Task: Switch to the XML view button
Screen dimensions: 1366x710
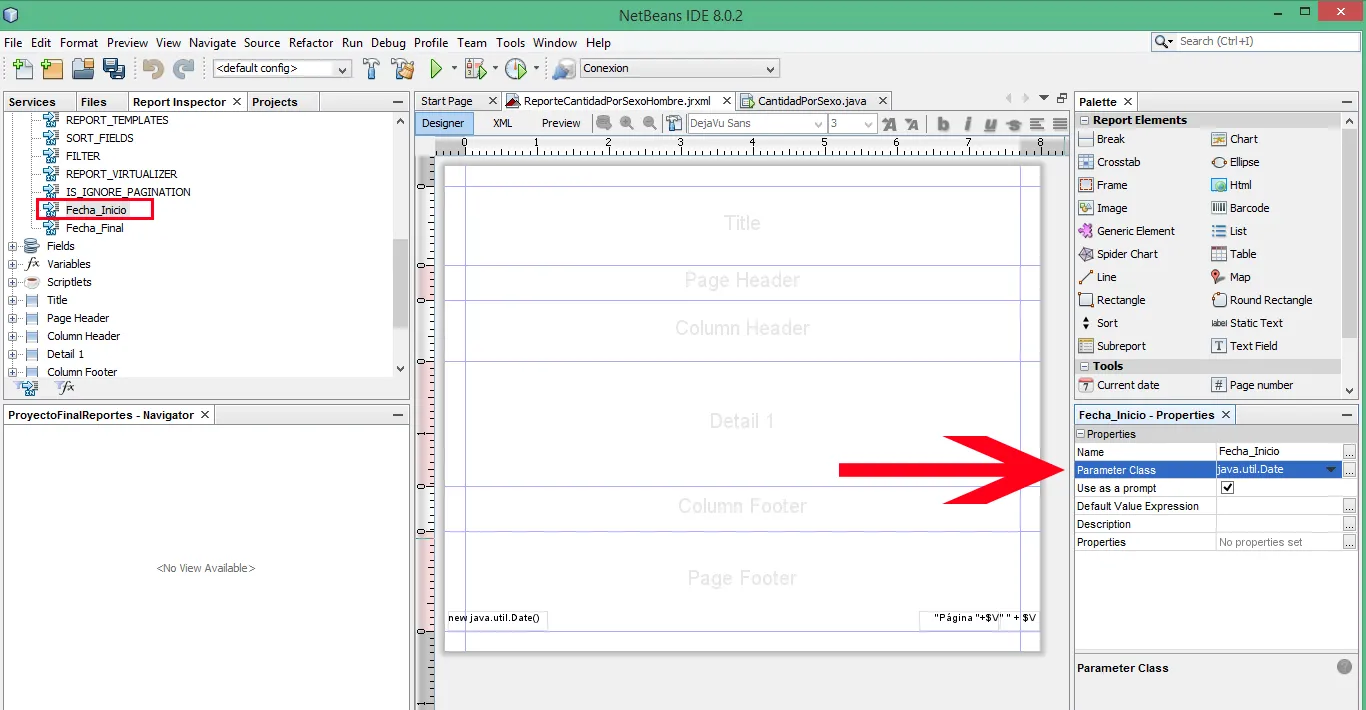Action: click(502, 123)
